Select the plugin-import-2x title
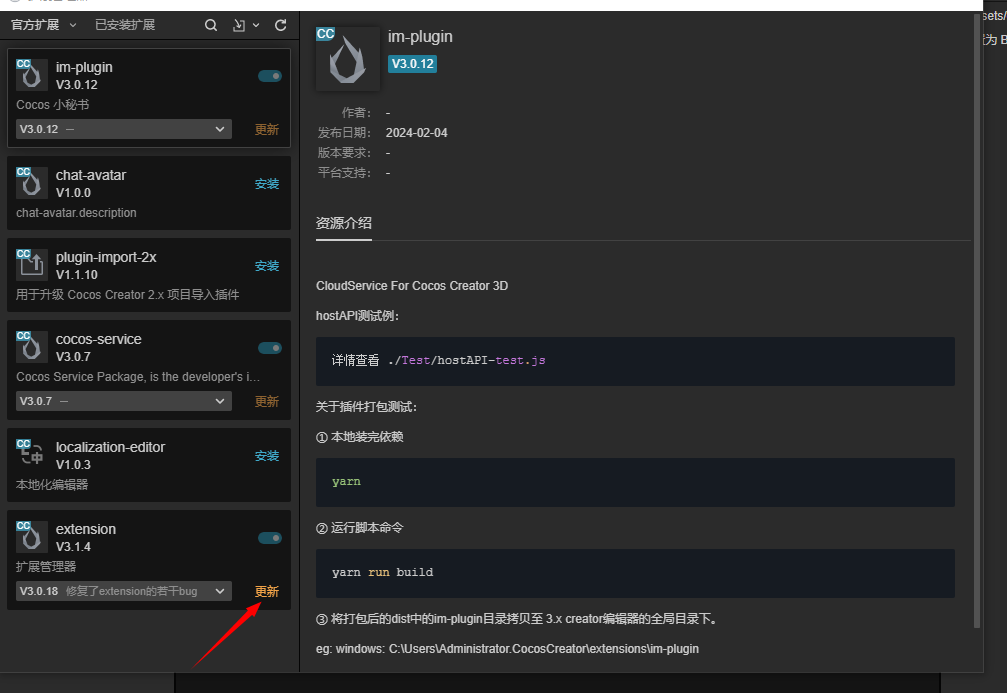The height and width of the screenshot is (693, 1007). [x=106, y=258]
